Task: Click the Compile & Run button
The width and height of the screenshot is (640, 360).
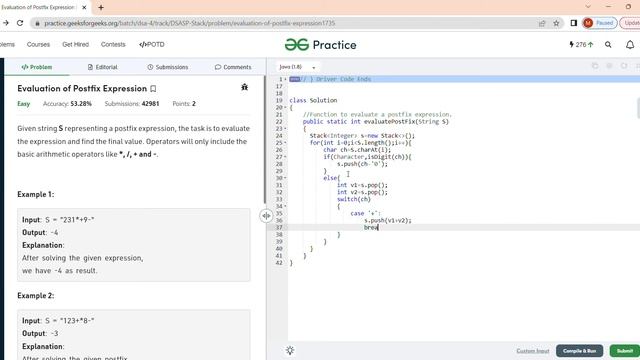Action: click(x=579, y=351)
